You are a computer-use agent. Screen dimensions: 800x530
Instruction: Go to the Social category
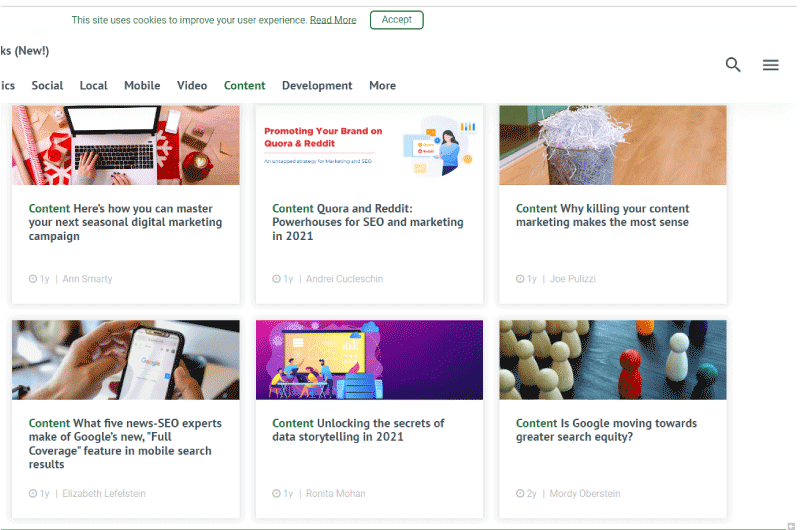[47, 85]
